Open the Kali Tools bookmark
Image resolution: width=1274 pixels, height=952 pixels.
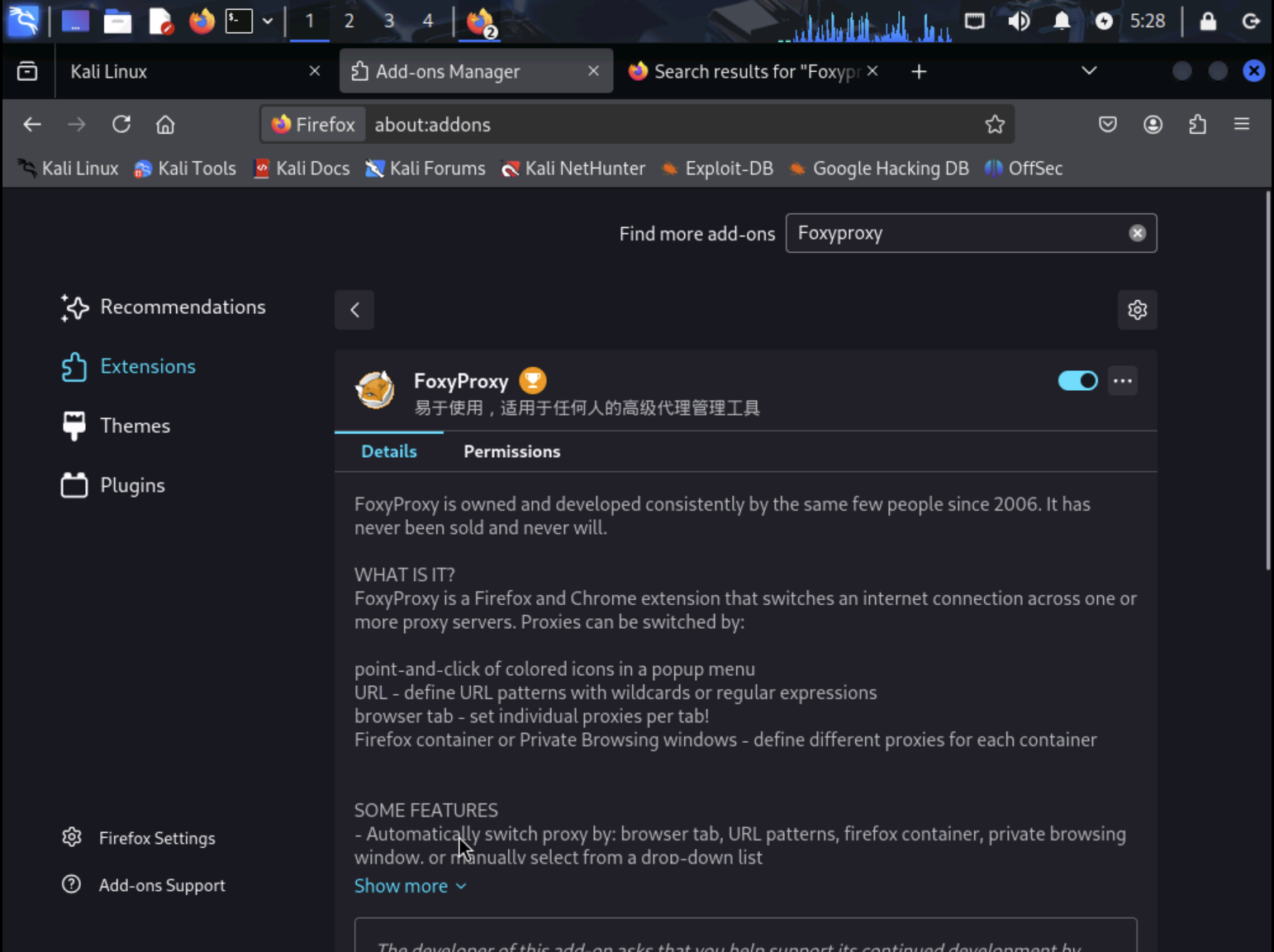point(185,169)
